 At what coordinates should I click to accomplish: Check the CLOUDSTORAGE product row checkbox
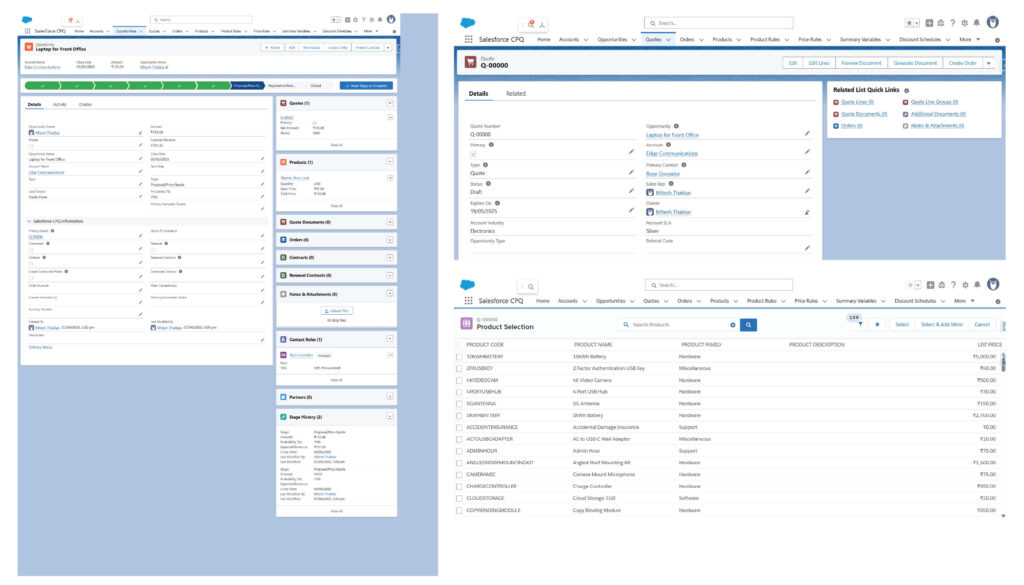[x=459, y=499]
